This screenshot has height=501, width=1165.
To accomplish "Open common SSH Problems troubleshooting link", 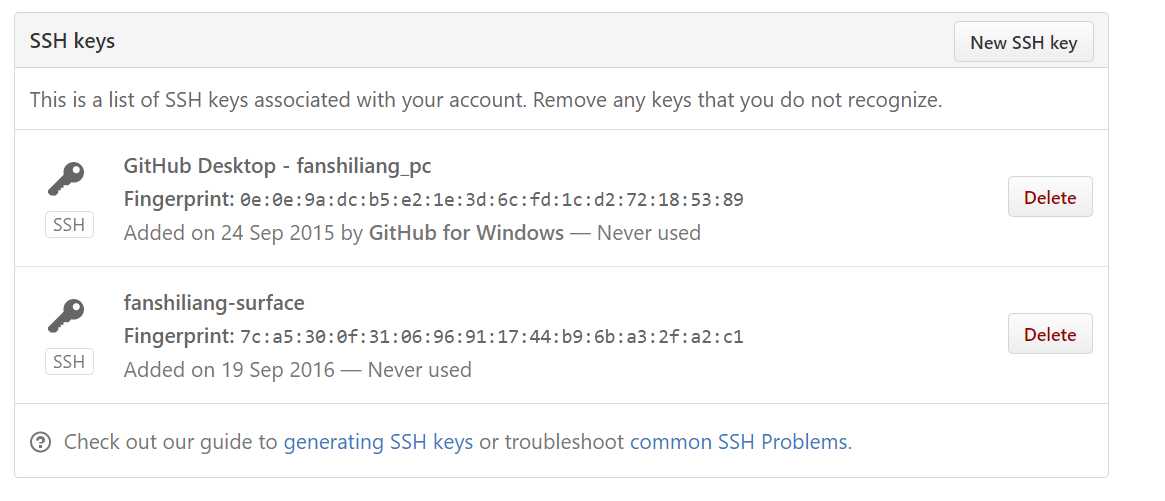I will [x=741, y=442].
